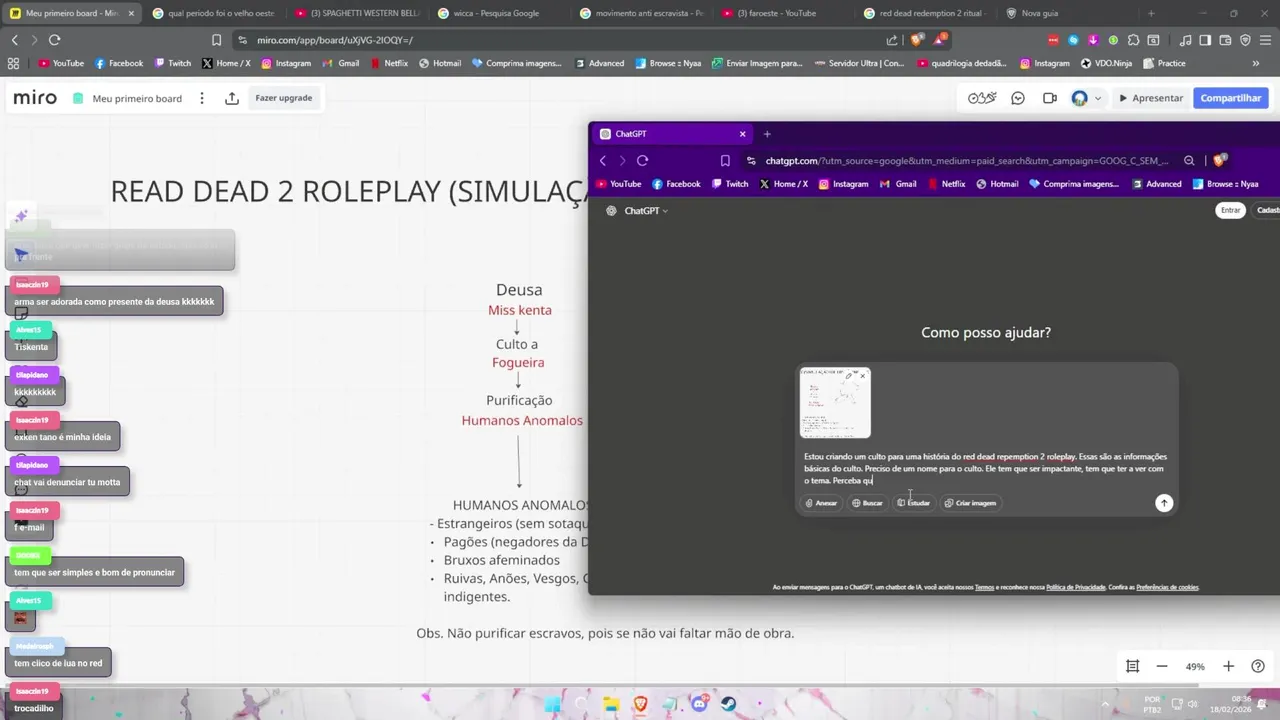1280x720 pixels.
Task: Zoom out with Miro minus button
Action: (1162, 666)
